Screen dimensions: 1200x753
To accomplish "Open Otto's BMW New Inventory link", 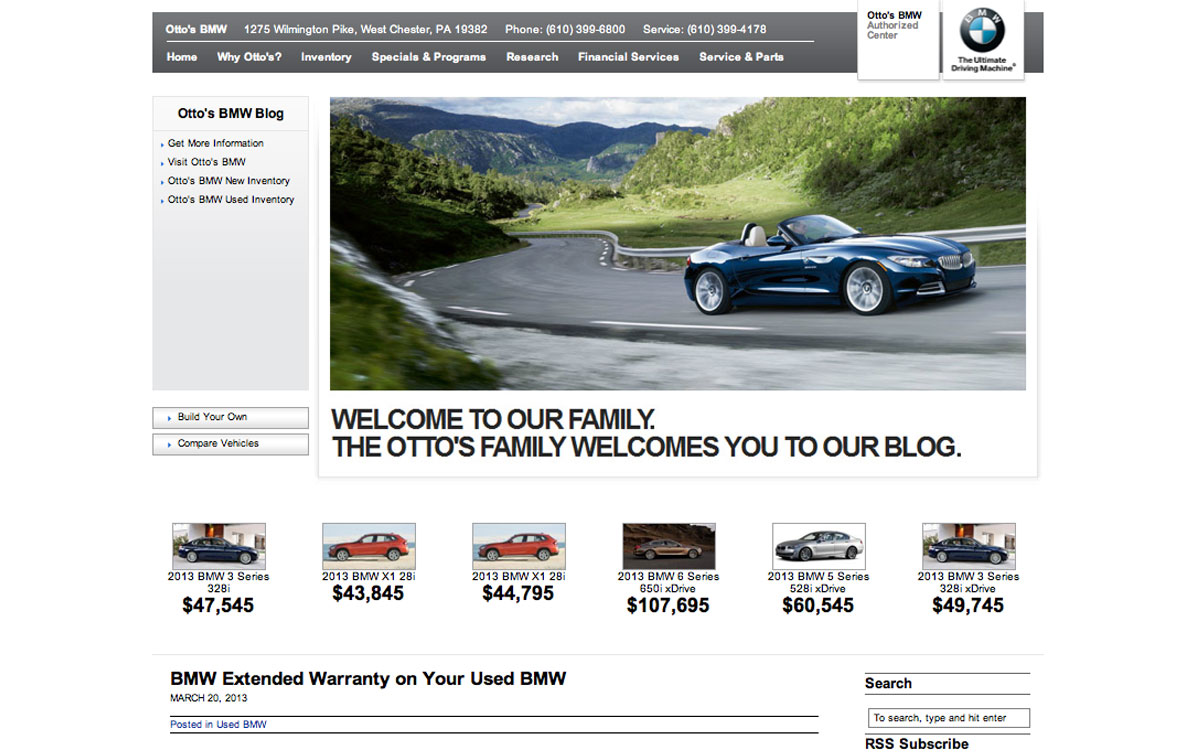I will pos(228,181).
